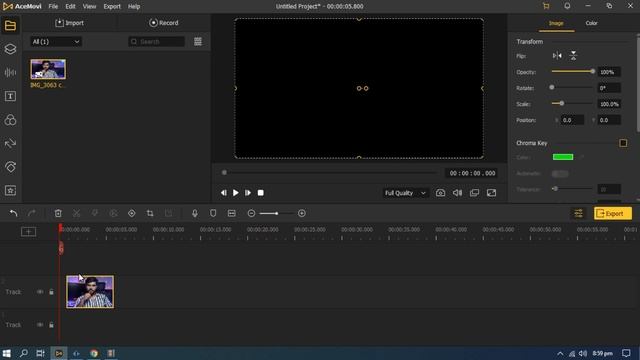Click the Record button
The image size is (640, 360).
click(x=164, y=23)
